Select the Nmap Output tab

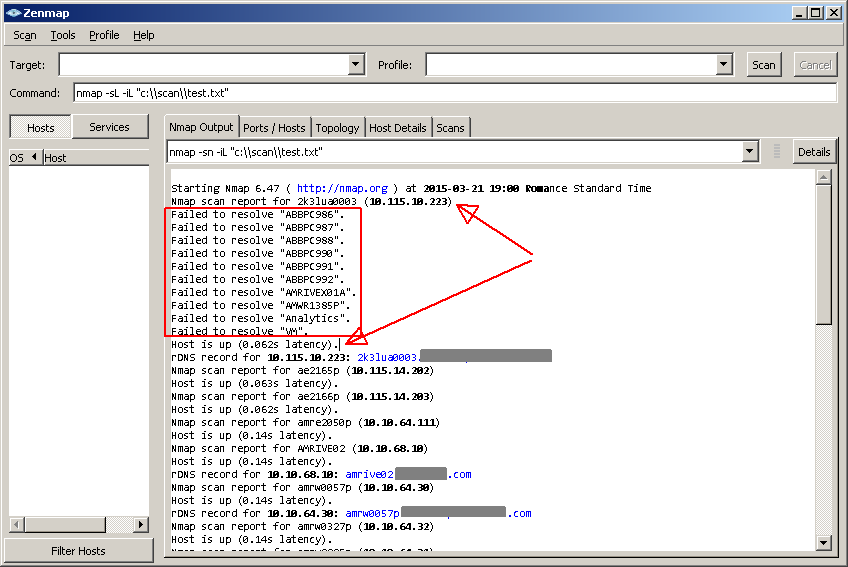point(201,127)
